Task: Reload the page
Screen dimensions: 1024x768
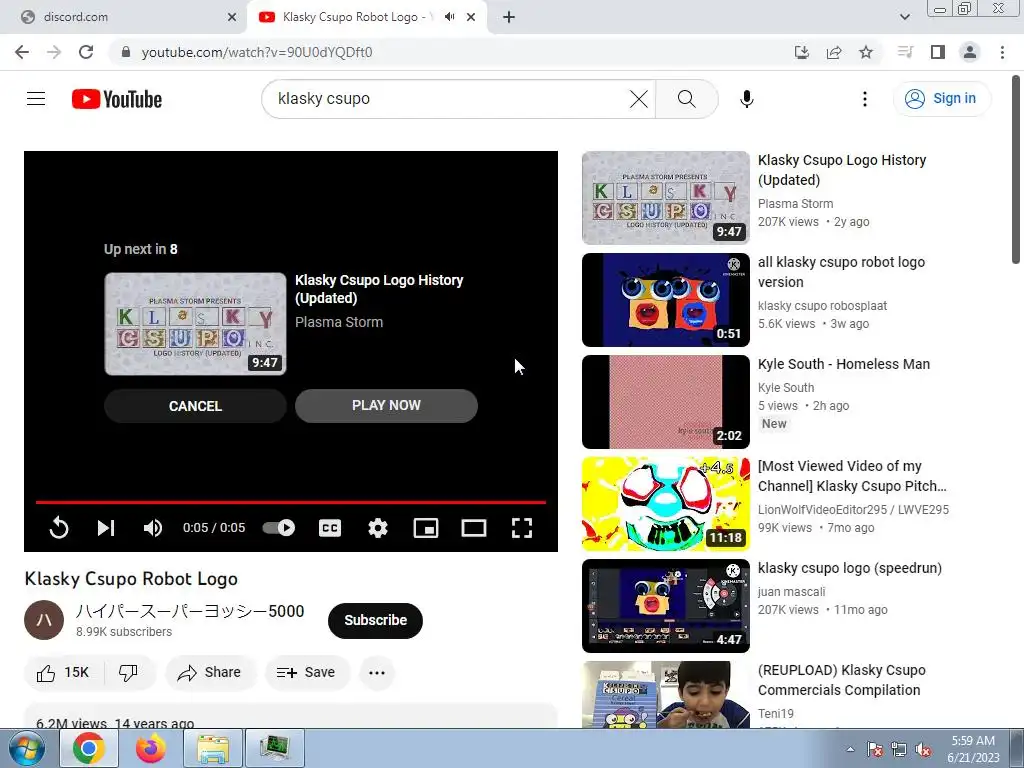Action: point(86,52)
